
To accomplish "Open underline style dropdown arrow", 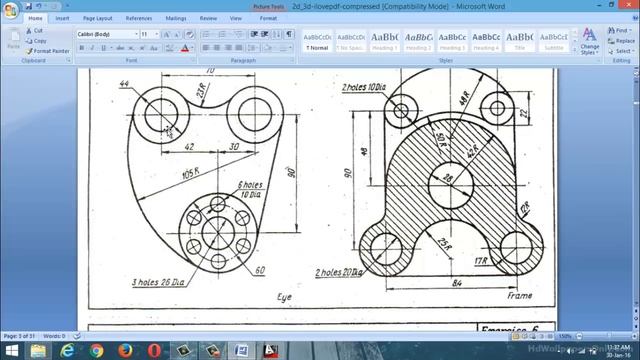I will coord(111,48).
